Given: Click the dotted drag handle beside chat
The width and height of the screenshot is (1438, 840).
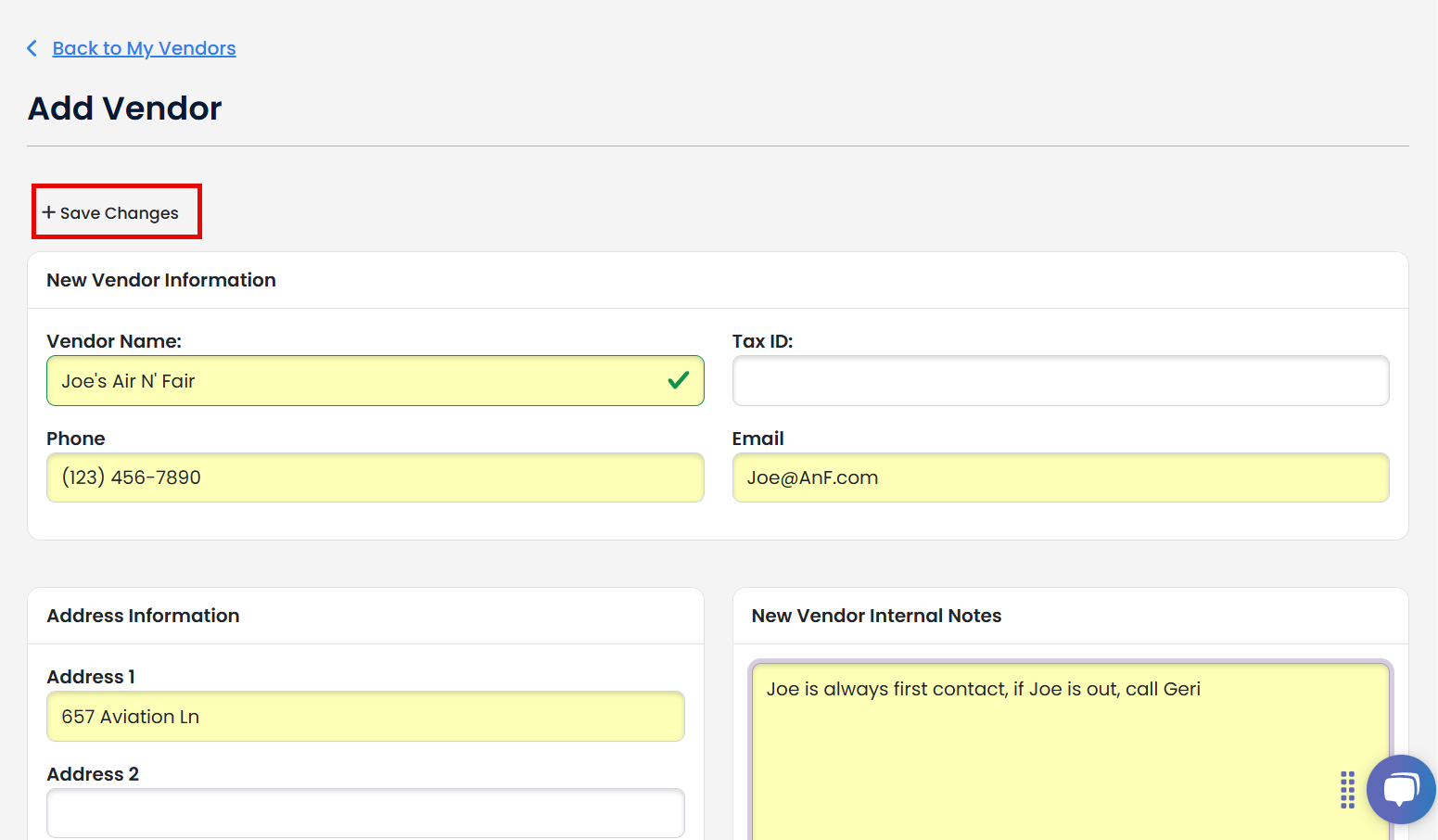Looking at the screenshot, I should point(1347,790).
